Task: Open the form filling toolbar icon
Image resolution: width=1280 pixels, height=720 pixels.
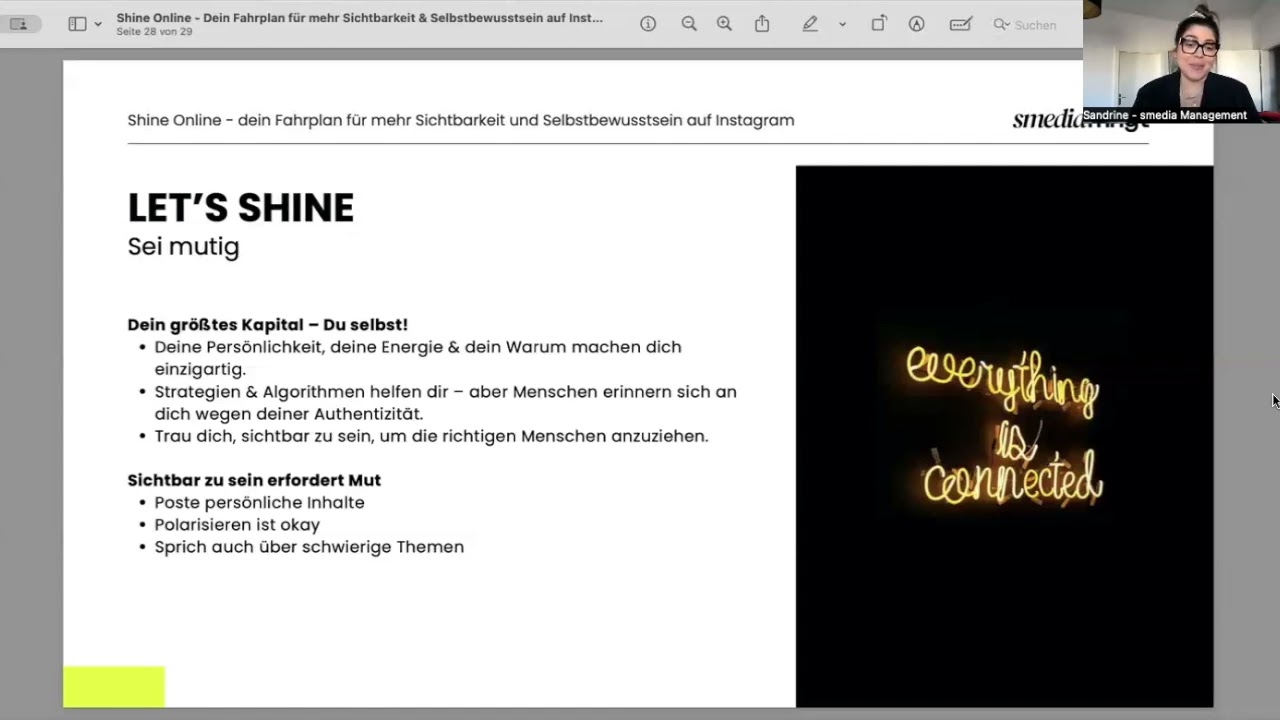Action: [x=961, y=24]
